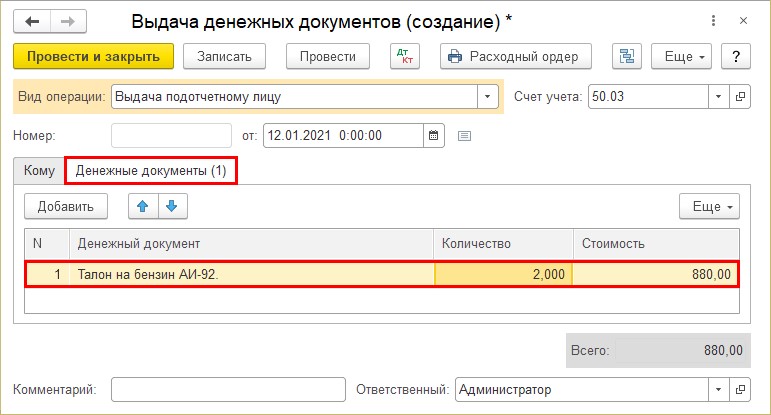The image size is (771, 415).
Task: Move row up with blue arrow
Action: coord(143,206)
